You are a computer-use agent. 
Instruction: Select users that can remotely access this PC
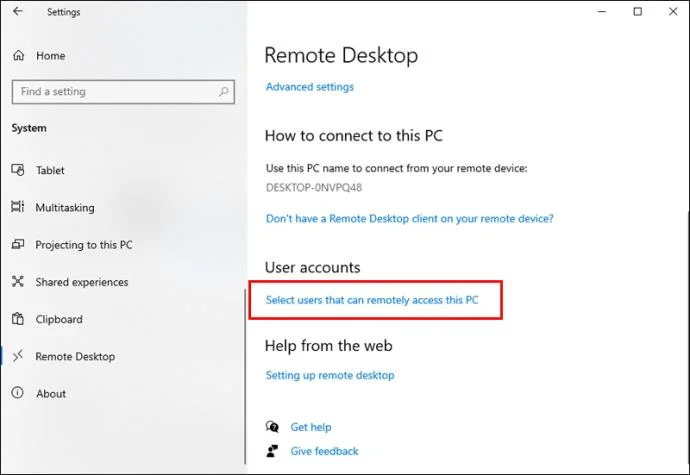click(372, 300)
